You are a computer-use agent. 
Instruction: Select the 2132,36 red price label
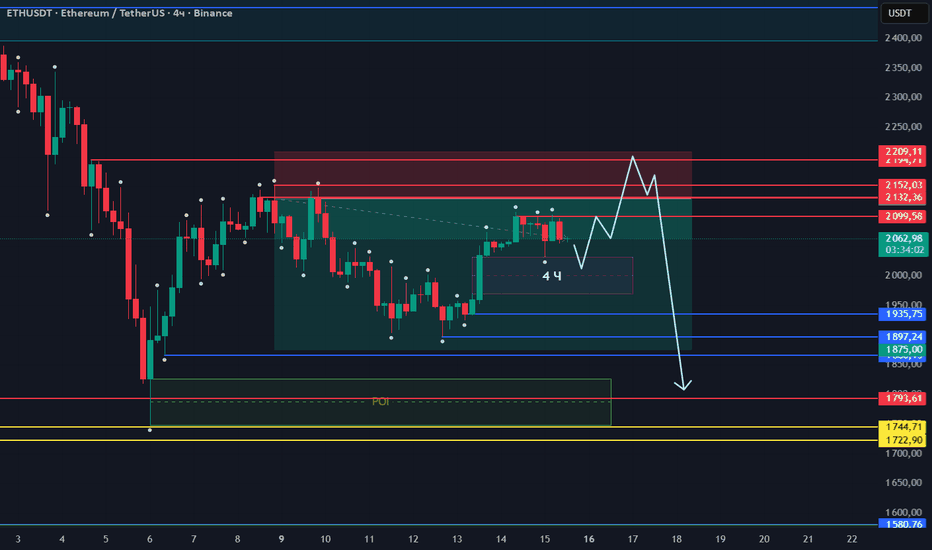click(903, 197)
